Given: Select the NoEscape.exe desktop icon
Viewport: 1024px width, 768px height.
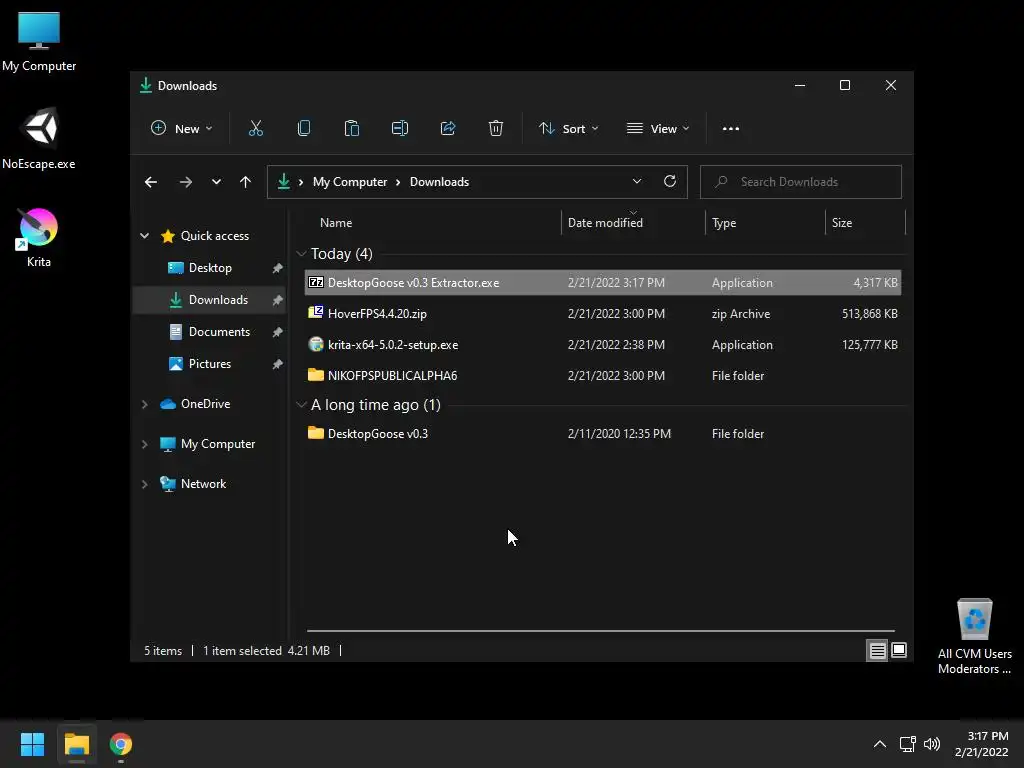Looking at the screenshot, I should 39,138.
